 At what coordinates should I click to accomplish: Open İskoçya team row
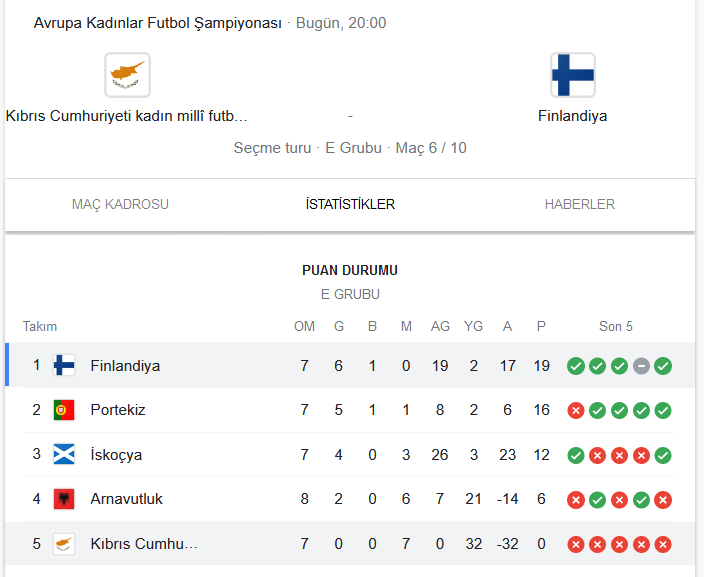pyautogui.click(x=350, y=454)
